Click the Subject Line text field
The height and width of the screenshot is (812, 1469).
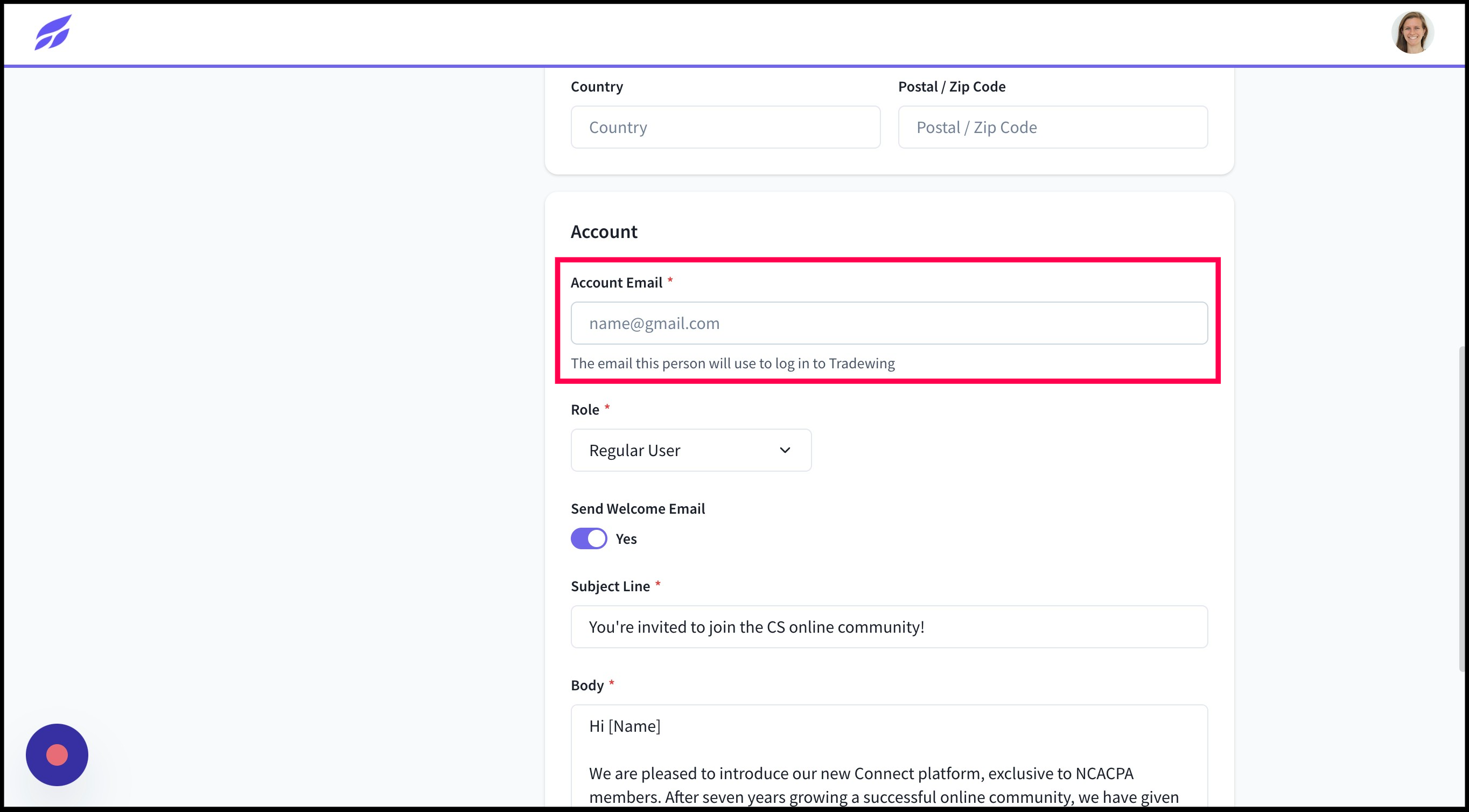pyautogui.click(x=889, y=627)
